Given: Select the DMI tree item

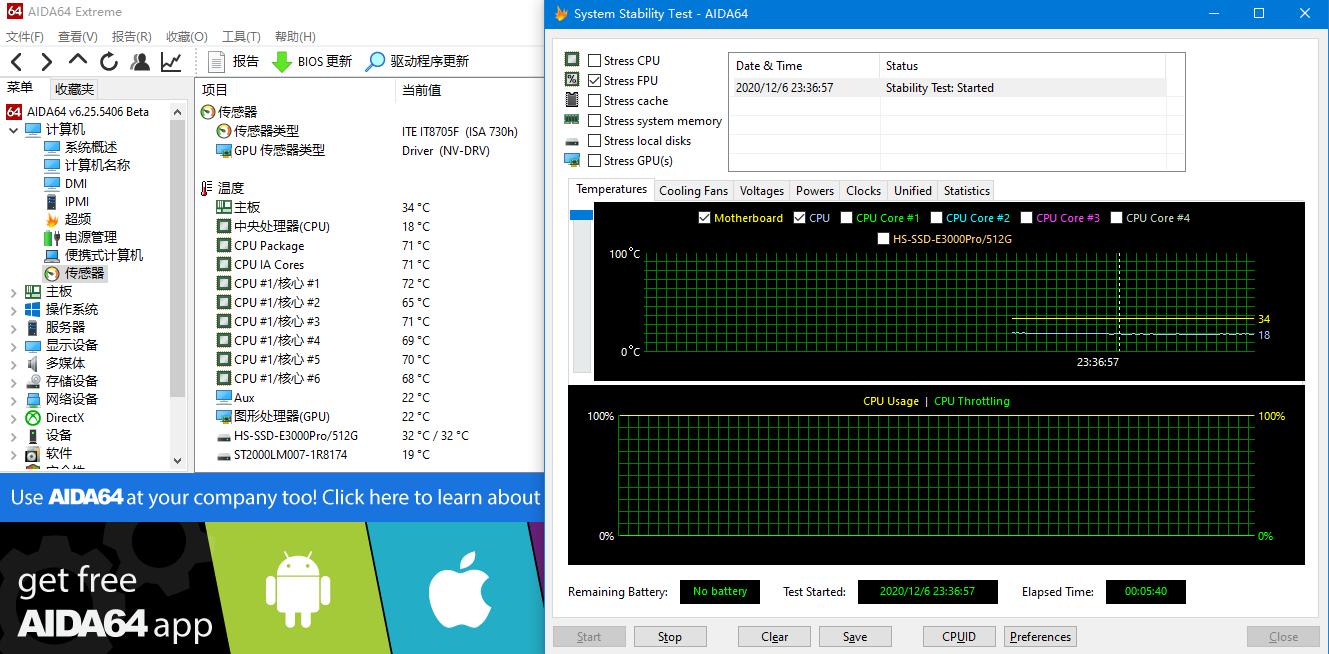Looking at the screenshot, I should 76,183.
